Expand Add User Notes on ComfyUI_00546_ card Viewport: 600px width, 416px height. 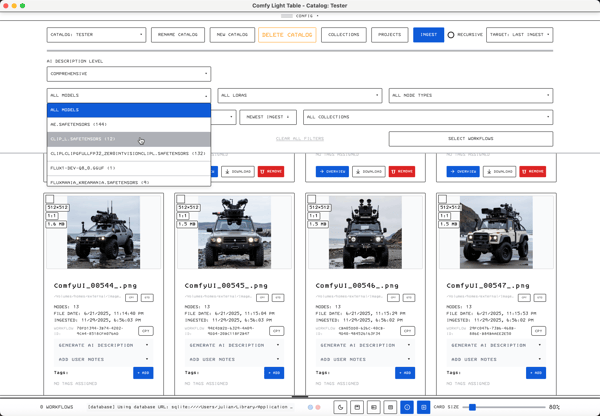[x=365, y=359]
